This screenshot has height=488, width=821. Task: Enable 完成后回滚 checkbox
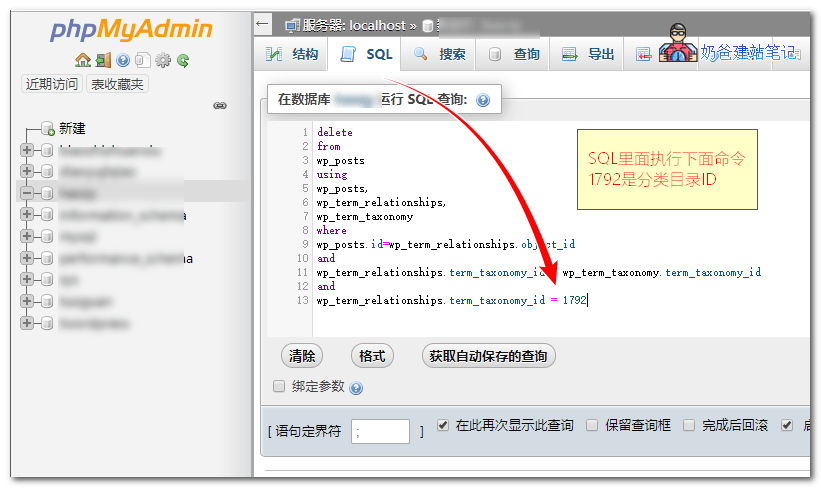pos(689,425)
